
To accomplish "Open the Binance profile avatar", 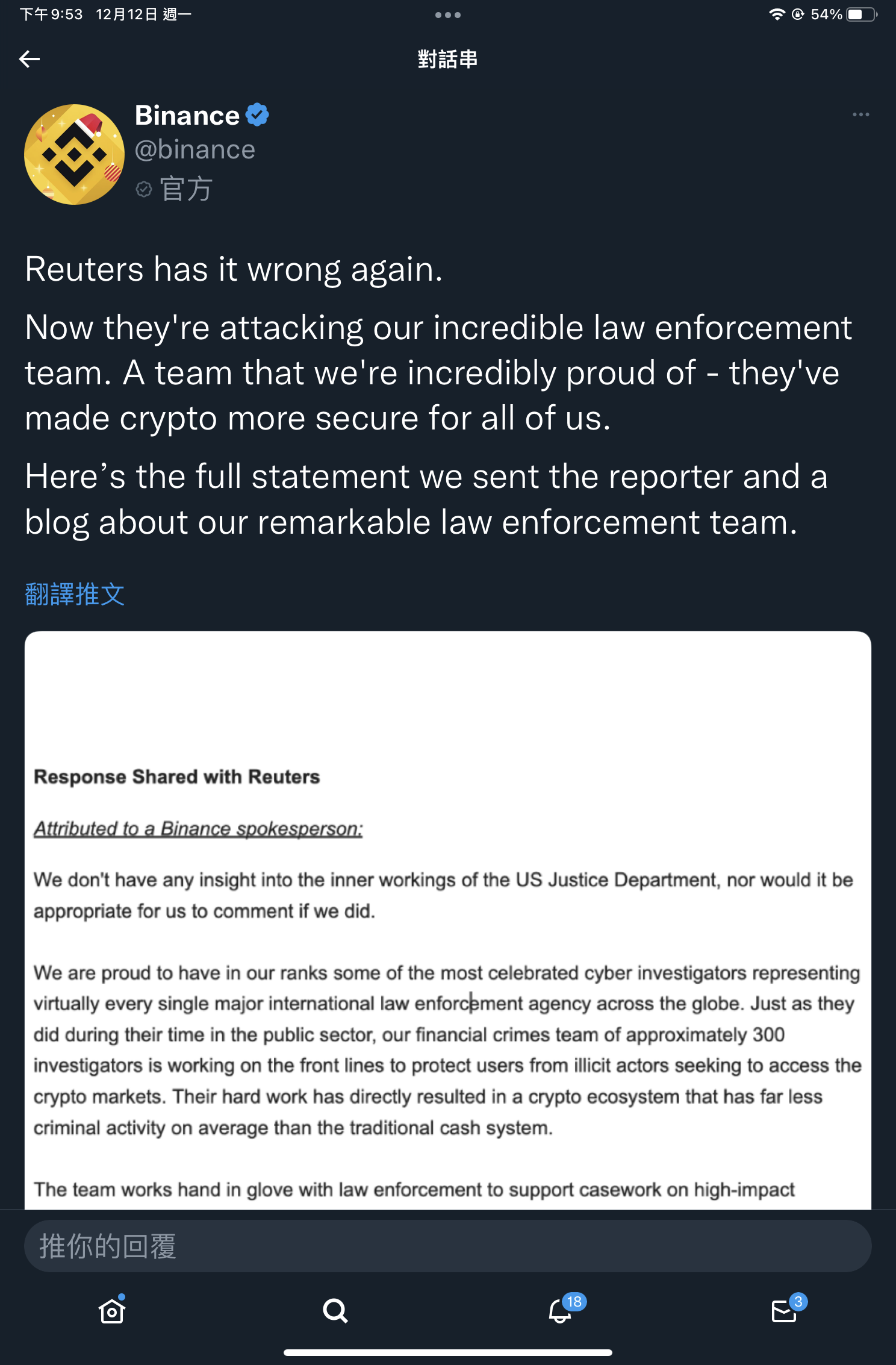I will 74,154.
